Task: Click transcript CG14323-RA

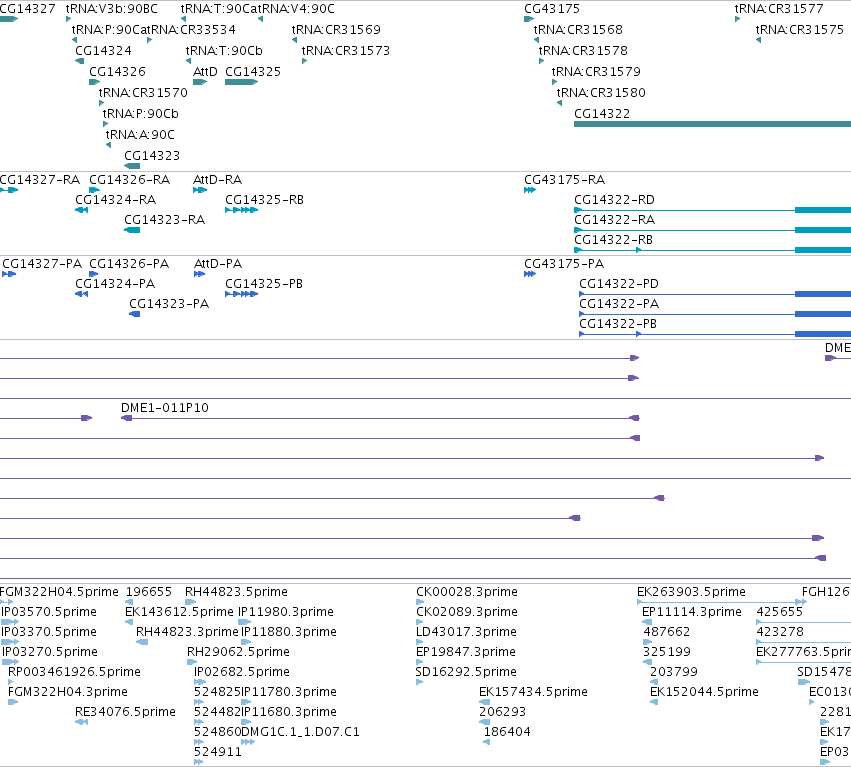Action: point(132,230)
